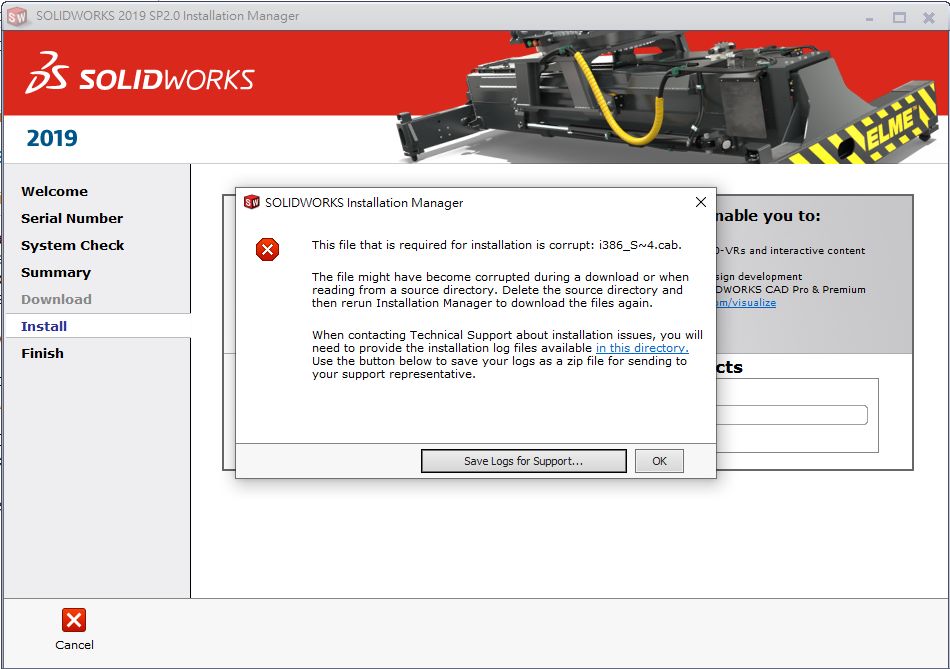950x669 pixels.
Task: Click SW icon in dialog title bar
Action: click(x=251, y=202)
